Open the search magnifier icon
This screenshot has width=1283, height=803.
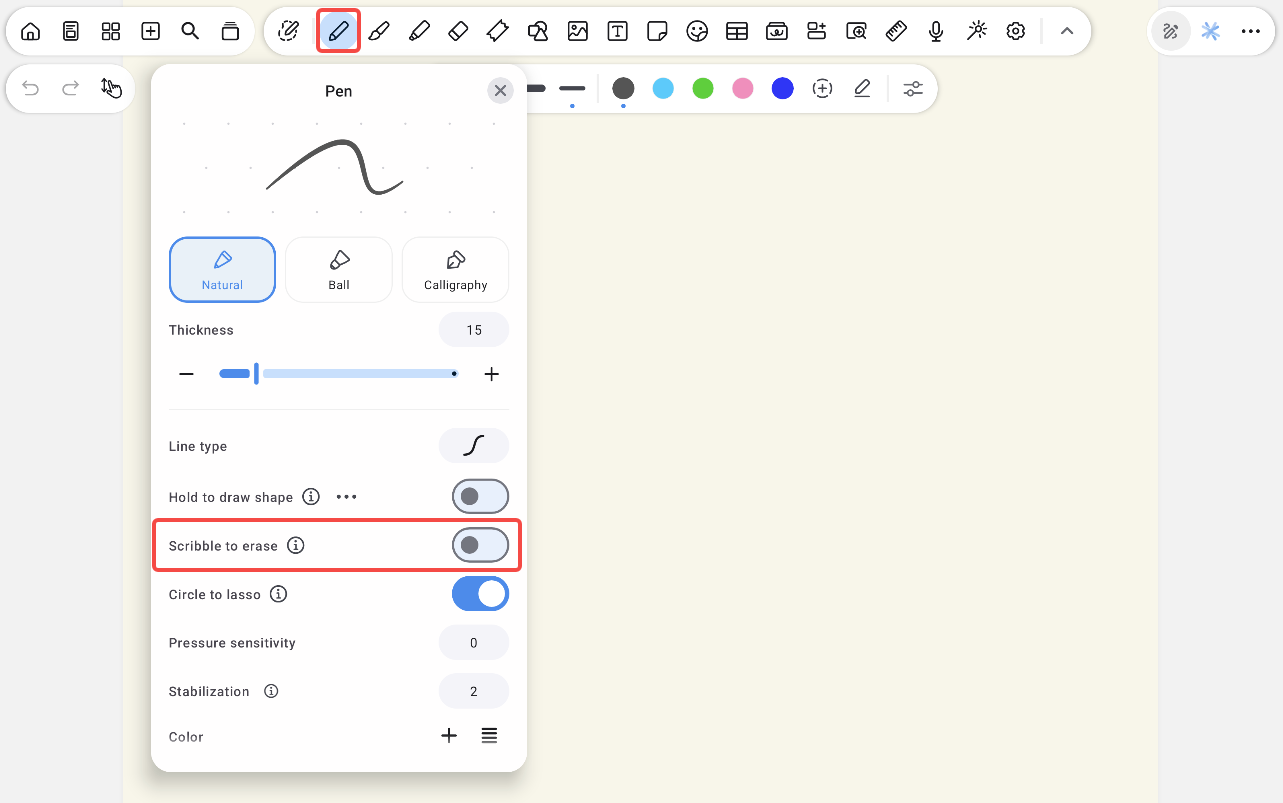(190, 31)
